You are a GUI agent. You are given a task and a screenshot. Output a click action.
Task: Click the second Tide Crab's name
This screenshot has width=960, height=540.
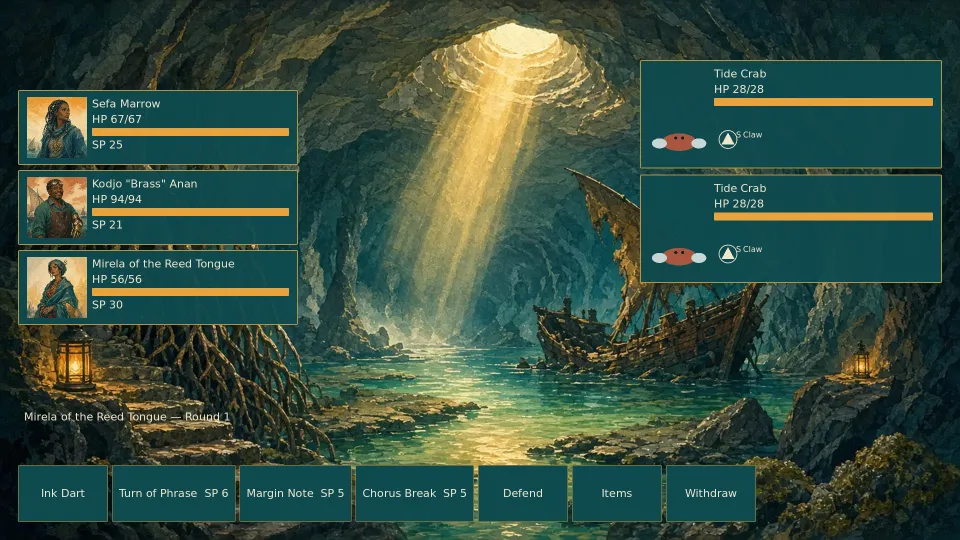point(740,188)
